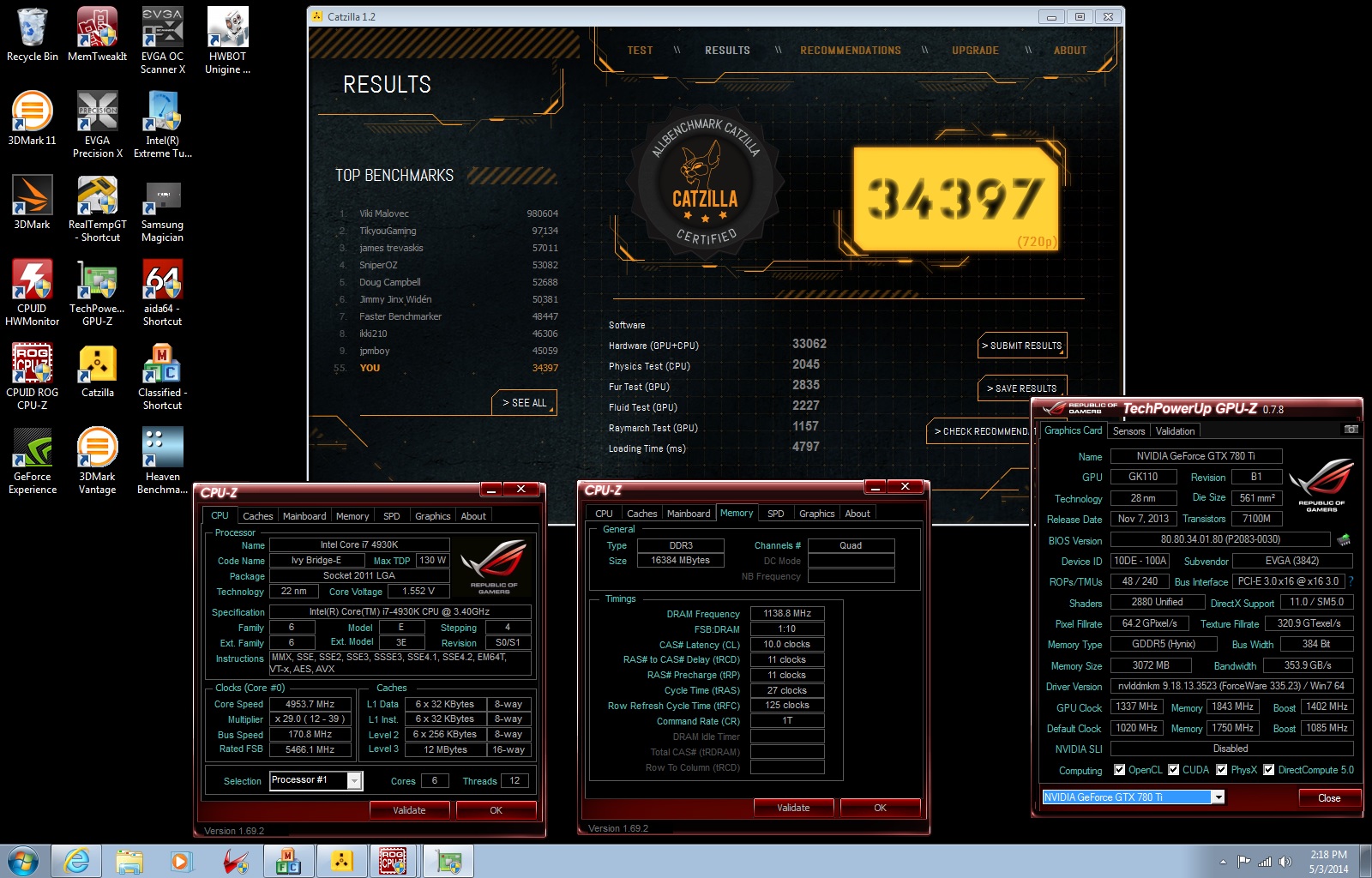Show hidden tray icons arrow
Image resolution: width=1372 pixels, height=878 pixels.
click(x=1223, y=862)
